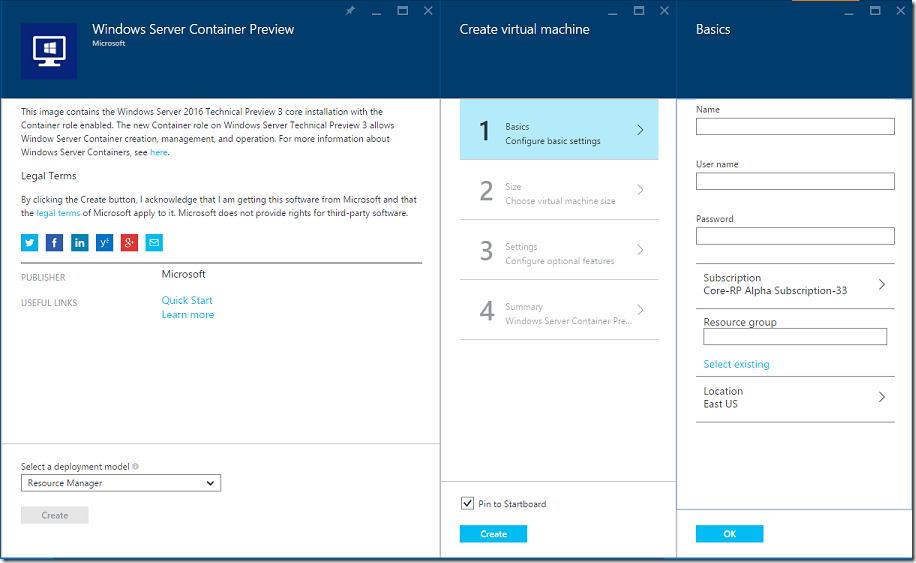Focus the User name input field
This screenshot has height=563, width=916.
[795, 181]
